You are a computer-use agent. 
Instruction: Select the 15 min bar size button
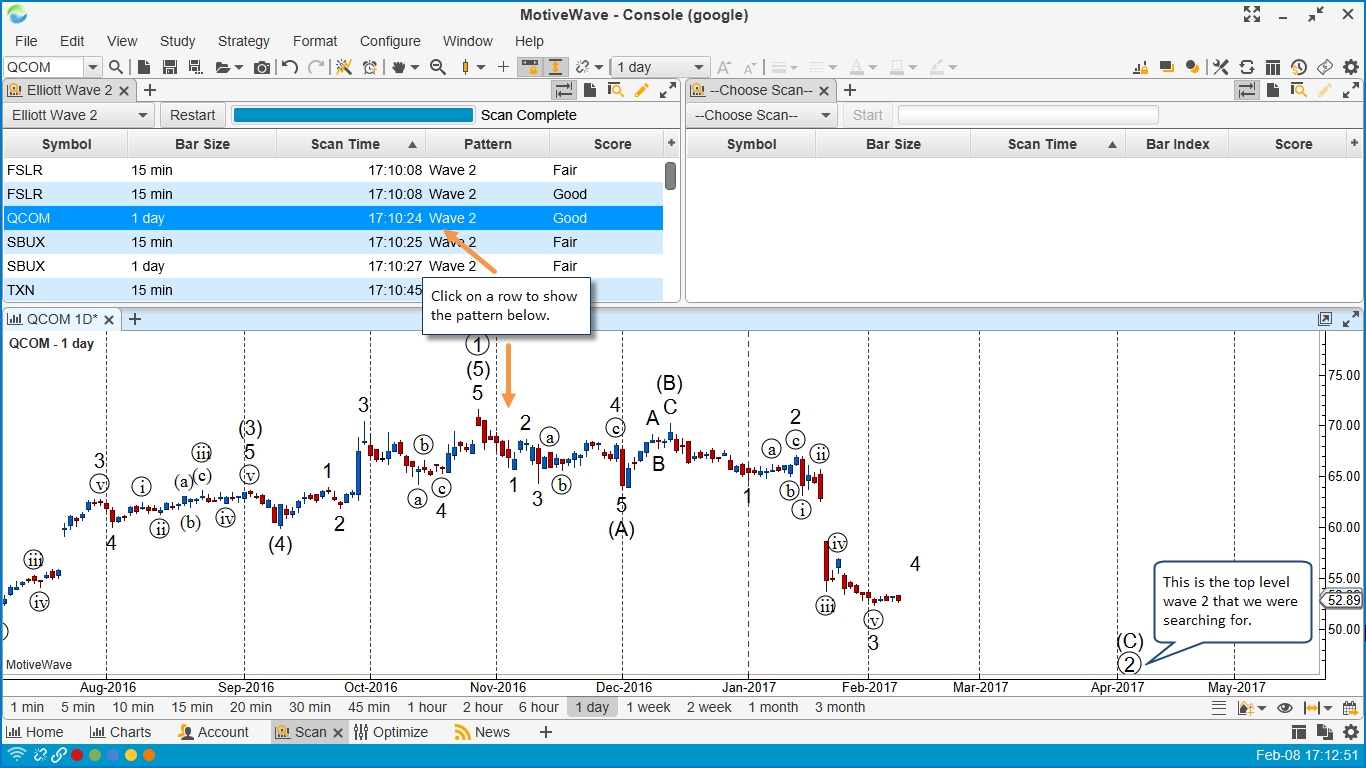click(193, 707)
